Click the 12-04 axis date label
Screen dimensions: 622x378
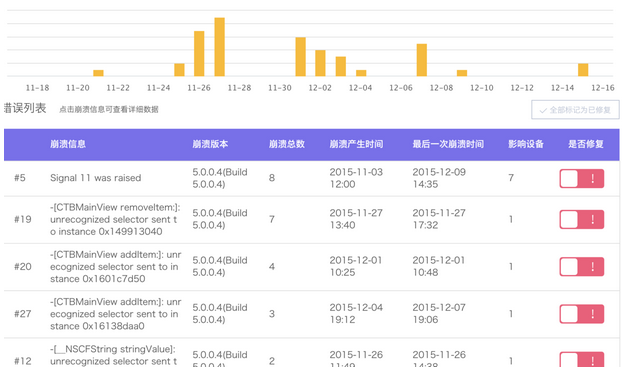[361, 88]
